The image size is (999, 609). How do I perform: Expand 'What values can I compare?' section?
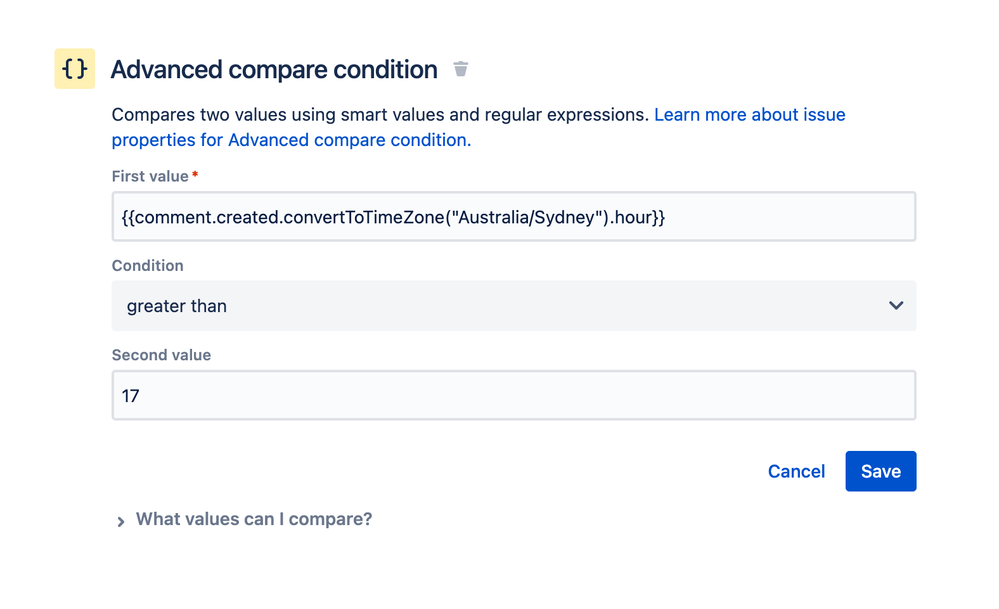point(254,519)
